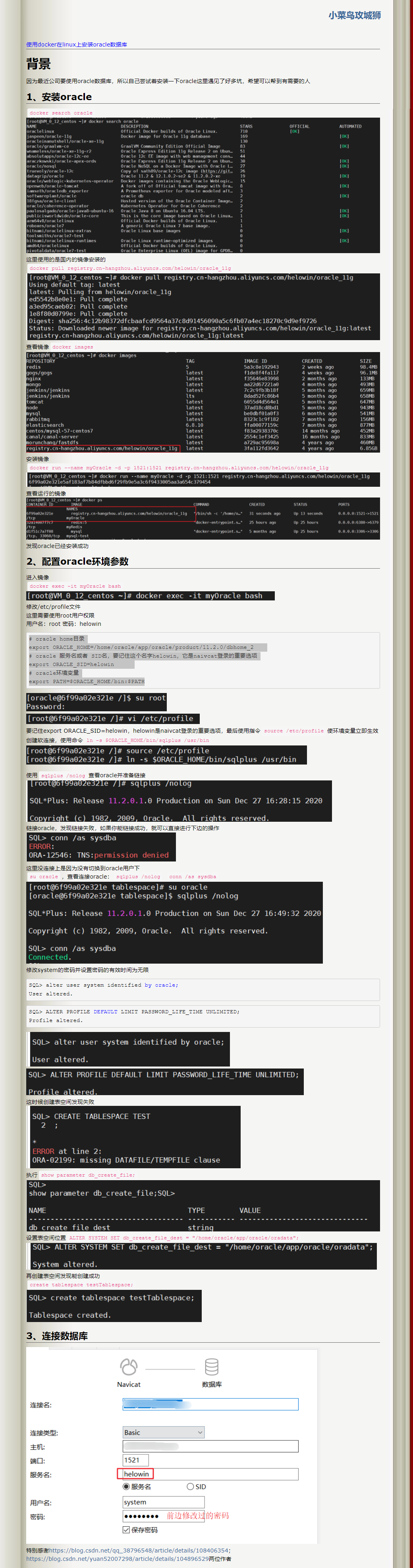Open the docker ps containers screenshot
Viewport: 413px width, 1568px height.
coord(203,518)
